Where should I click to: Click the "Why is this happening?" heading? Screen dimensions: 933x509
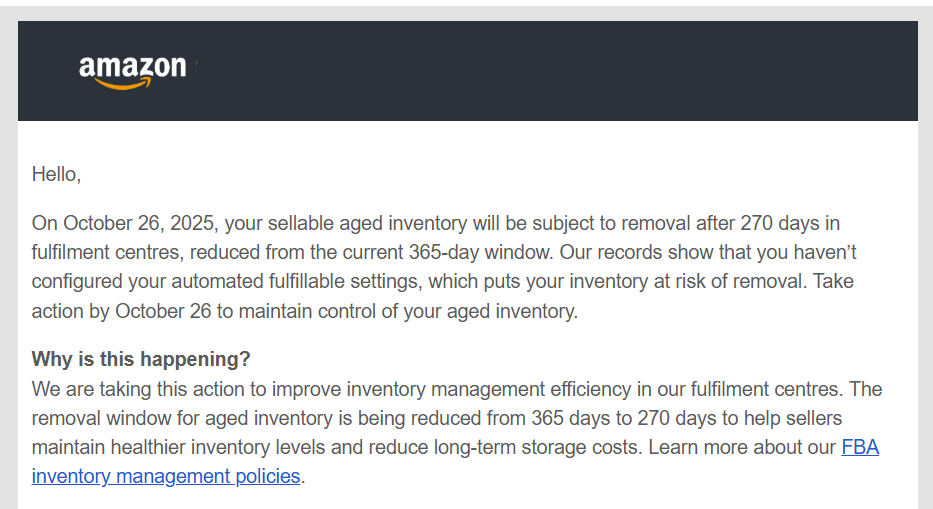[x=141, y=359]
